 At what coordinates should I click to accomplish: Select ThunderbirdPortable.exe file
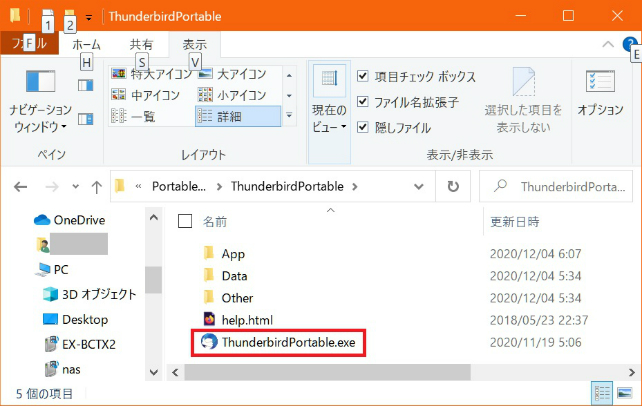point(278,343)
